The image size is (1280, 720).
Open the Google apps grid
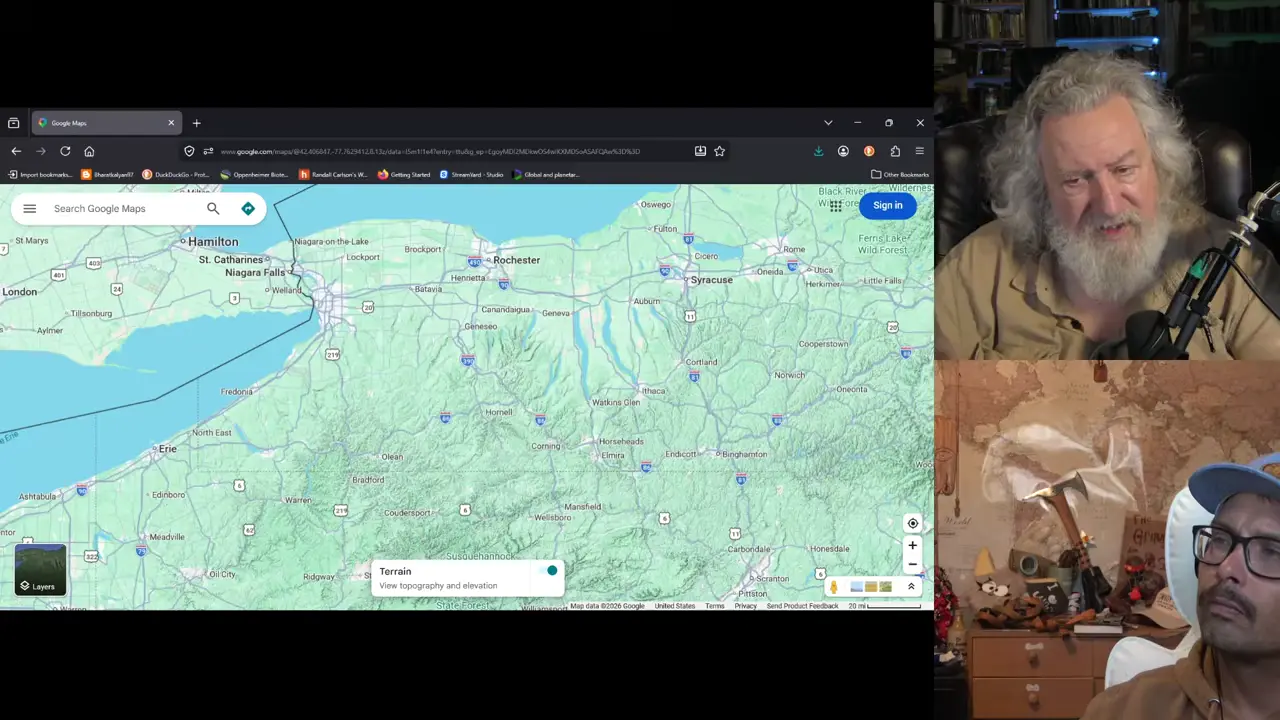pyautogui.click(x=836, y=205)
